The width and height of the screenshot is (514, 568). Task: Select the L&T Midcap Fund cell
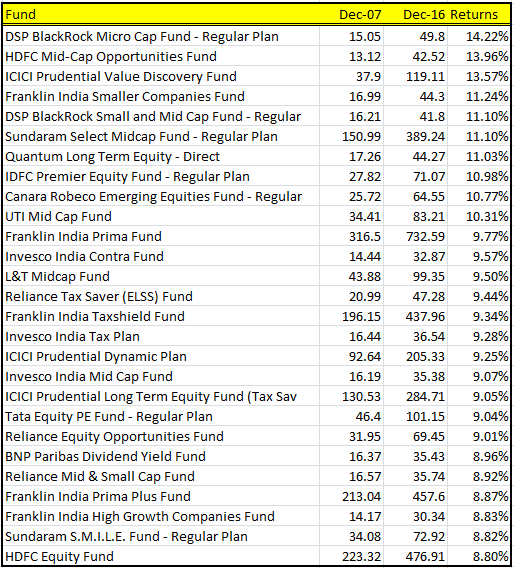(x=161, y=276)
